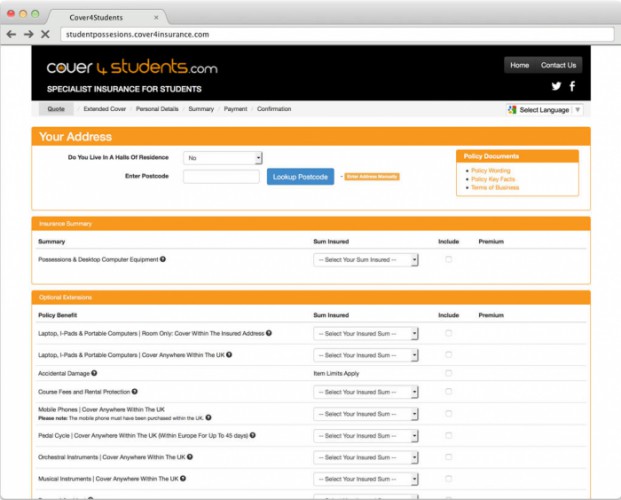
Task: Open the Policy Key Facts link
Action: point(493,179)
